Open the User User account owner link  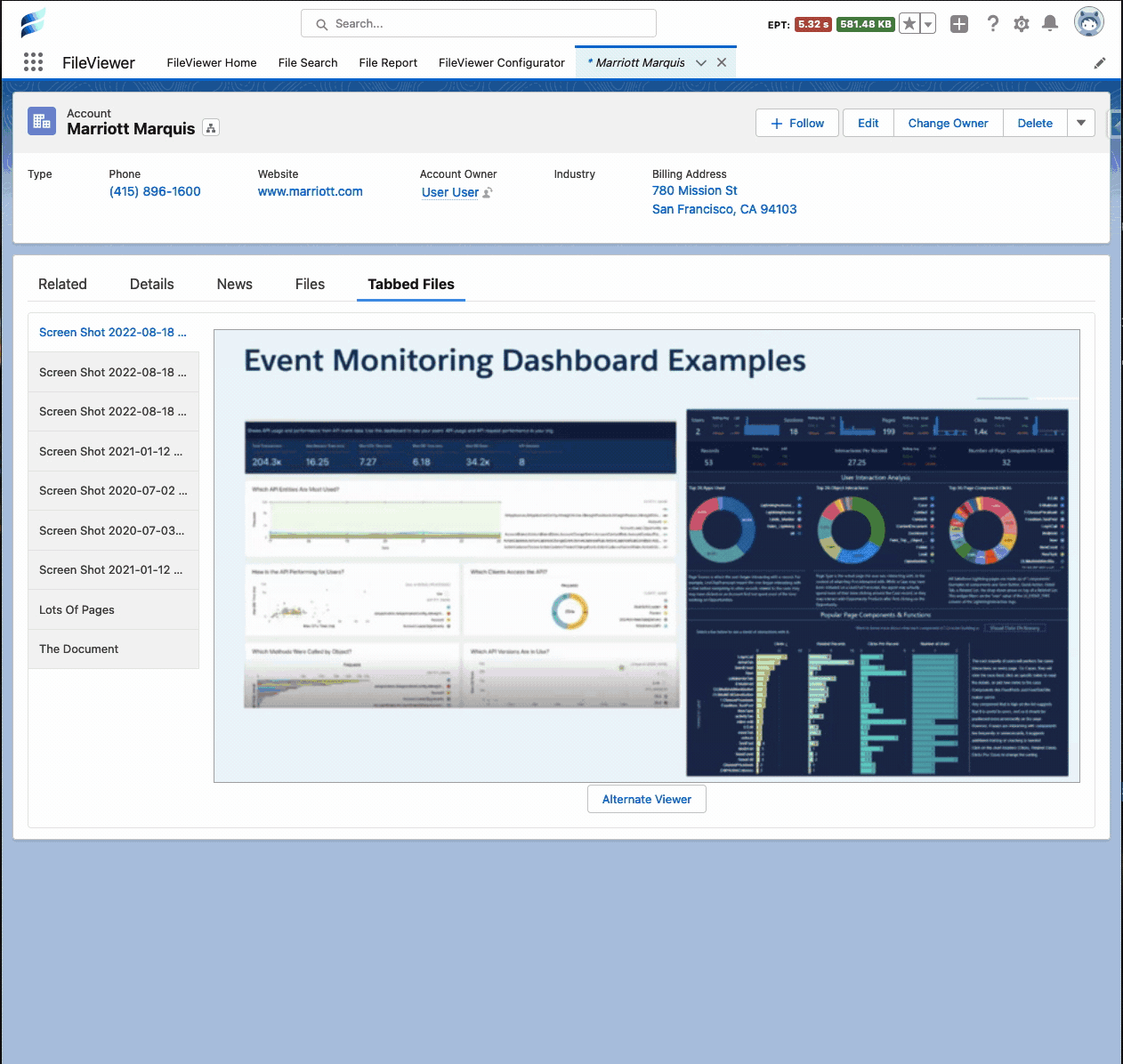(450, 192)
